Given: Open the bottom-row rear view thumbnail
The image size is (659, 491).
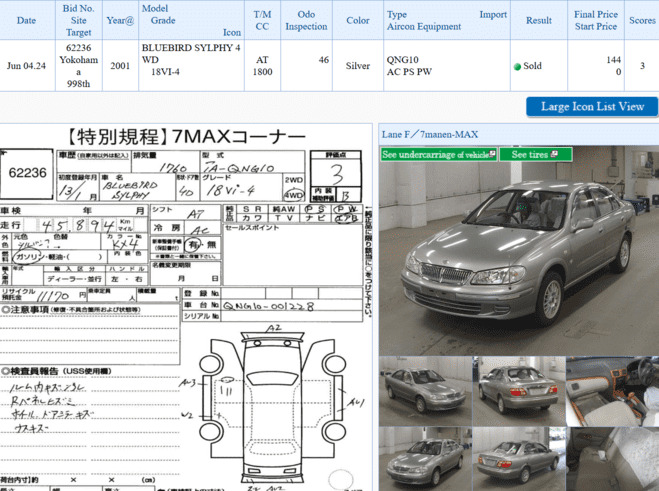Looking at the screenshot, I should 516,459.
